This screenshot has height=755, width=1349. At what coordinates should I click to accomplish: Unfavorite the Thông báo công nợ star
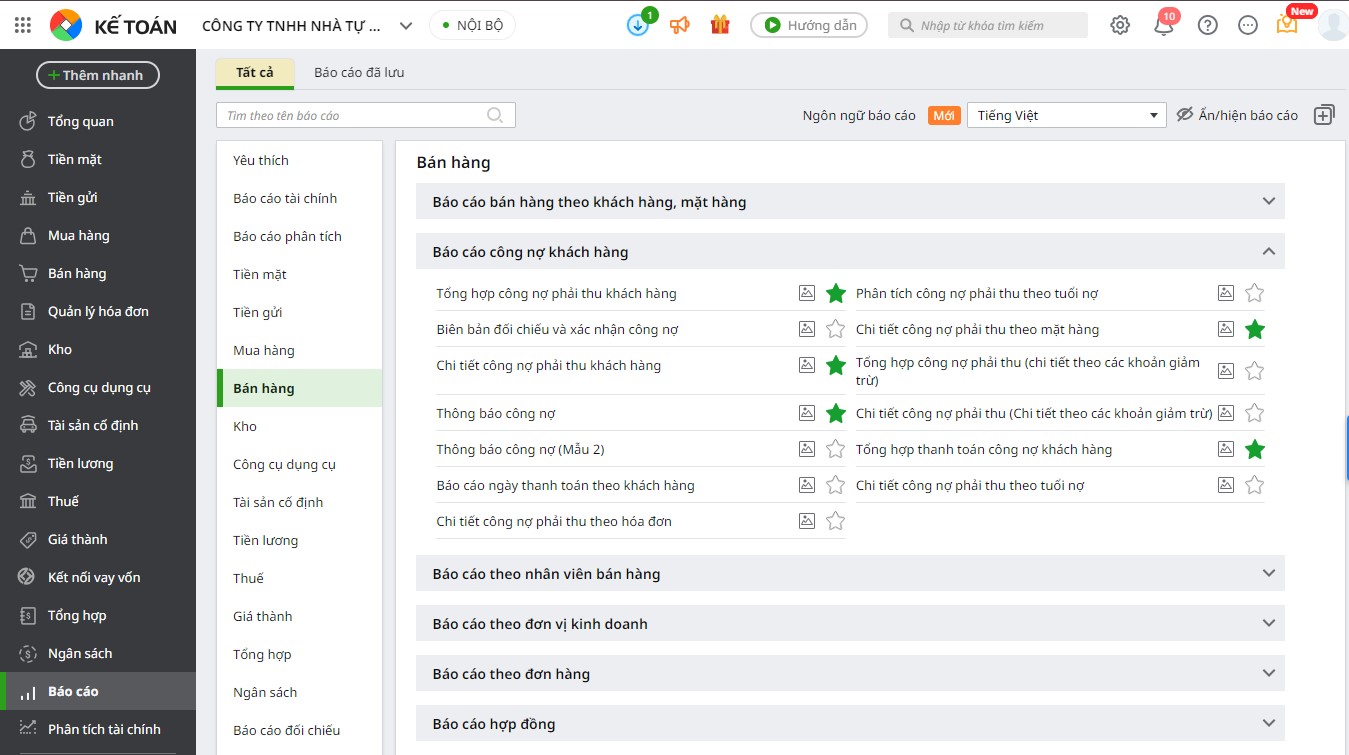point(836,413)
